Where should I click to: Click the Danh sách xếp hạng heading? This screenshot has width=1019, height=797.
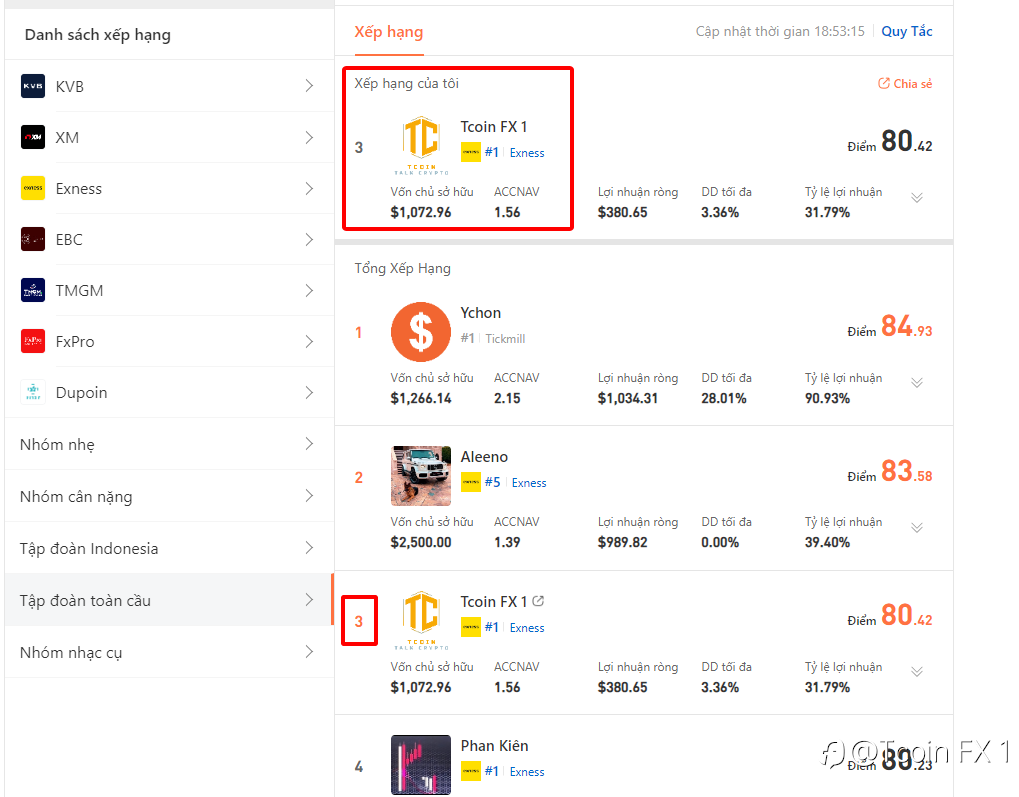click(x=97, y=35)
